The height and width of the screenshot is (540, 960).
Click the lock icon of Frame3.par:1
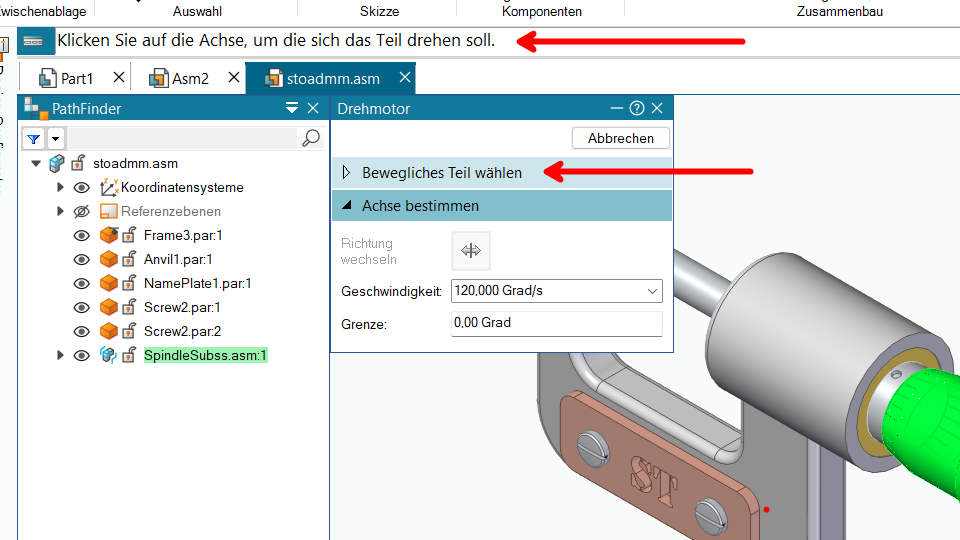click(x=129, y=235)
